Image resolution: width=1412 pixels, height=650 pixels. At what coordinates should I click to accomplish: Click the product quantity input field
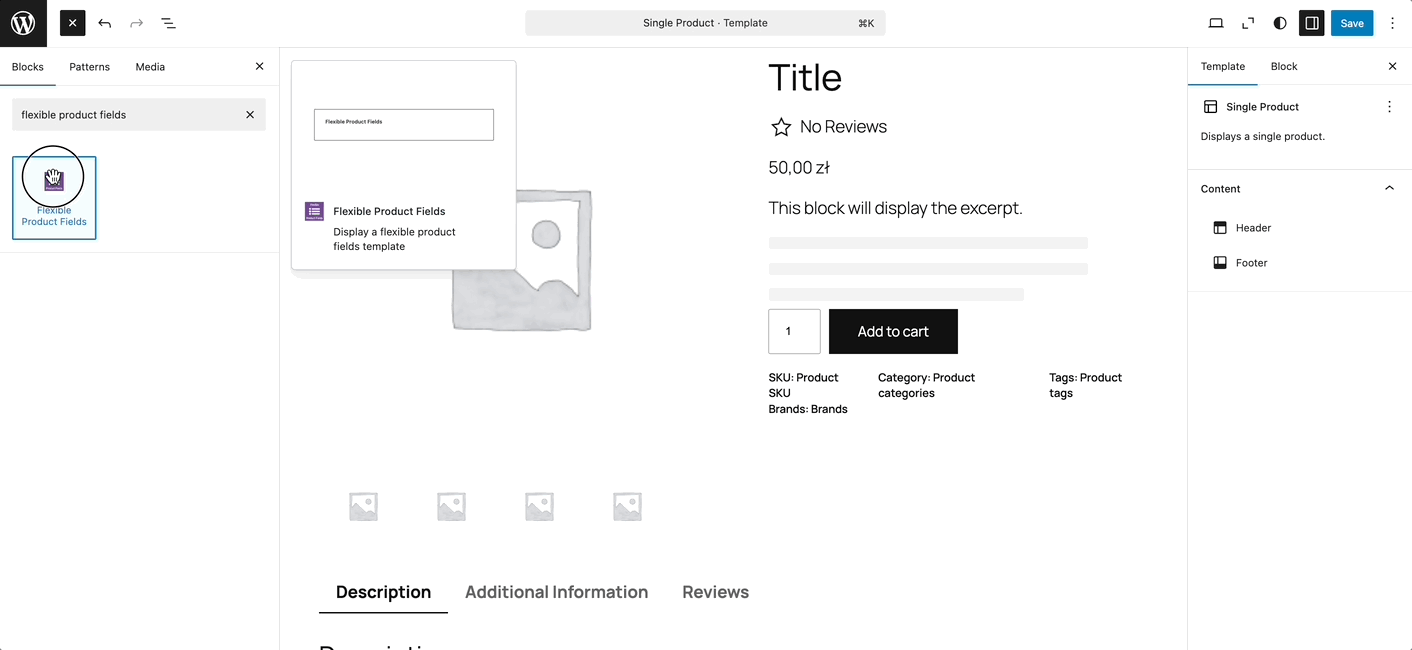click(794, 331)
